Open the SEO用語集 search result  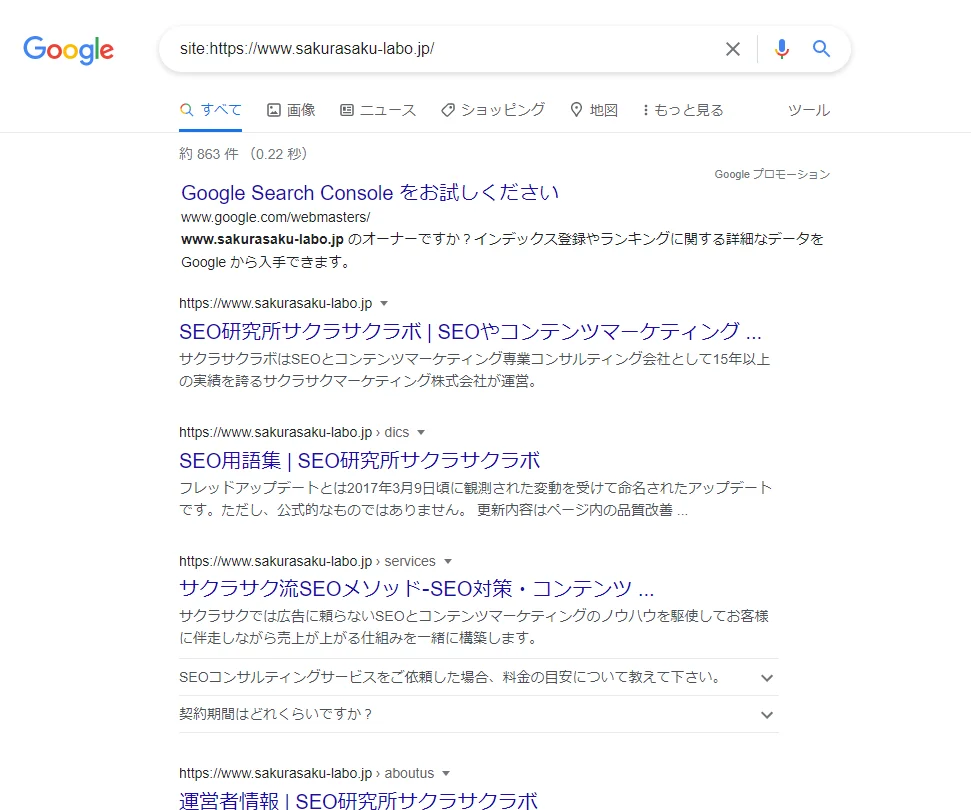click(x=359, y=460)
